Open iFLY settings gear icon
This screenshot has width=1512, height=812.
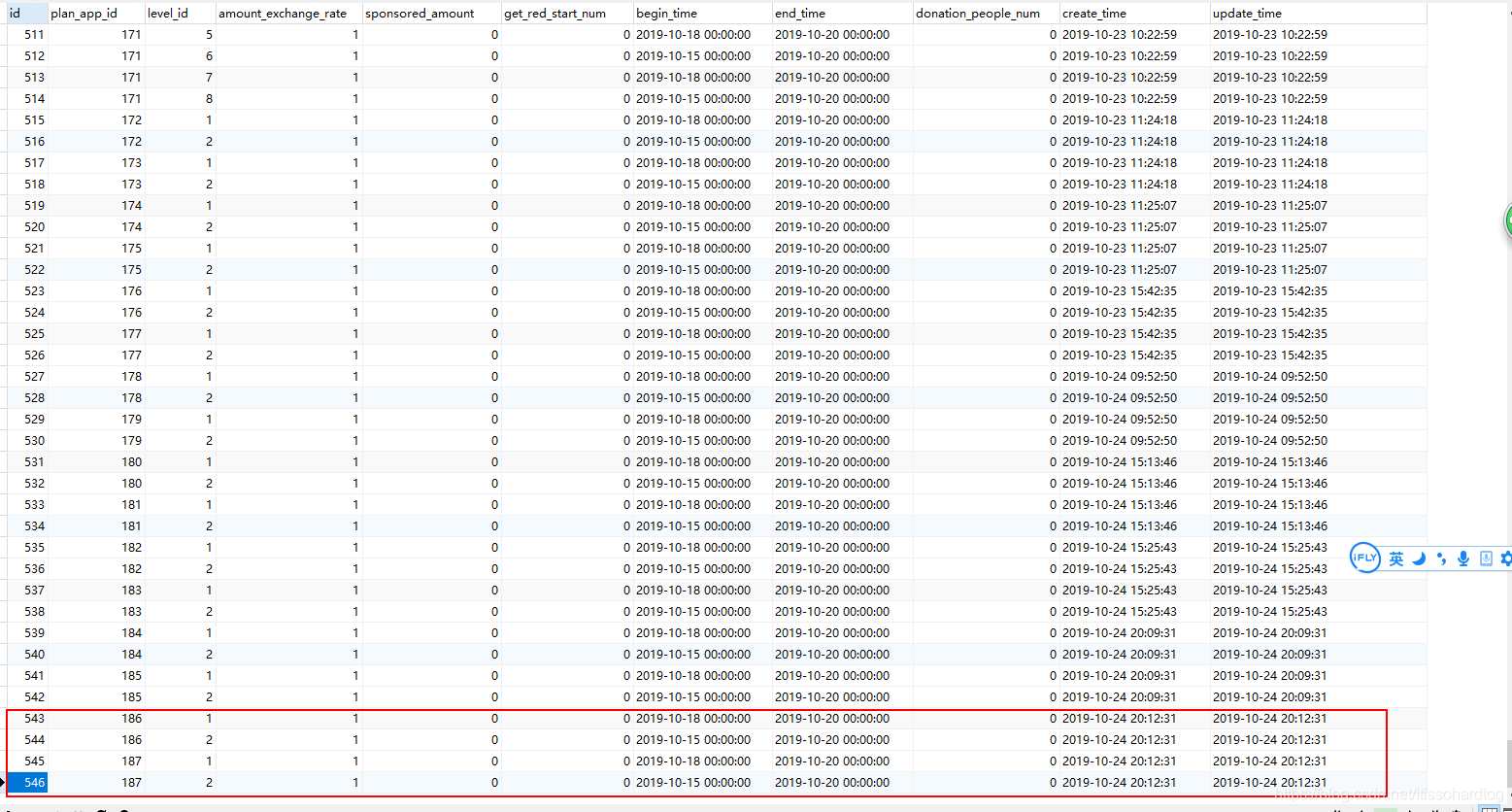(1506, 558)
